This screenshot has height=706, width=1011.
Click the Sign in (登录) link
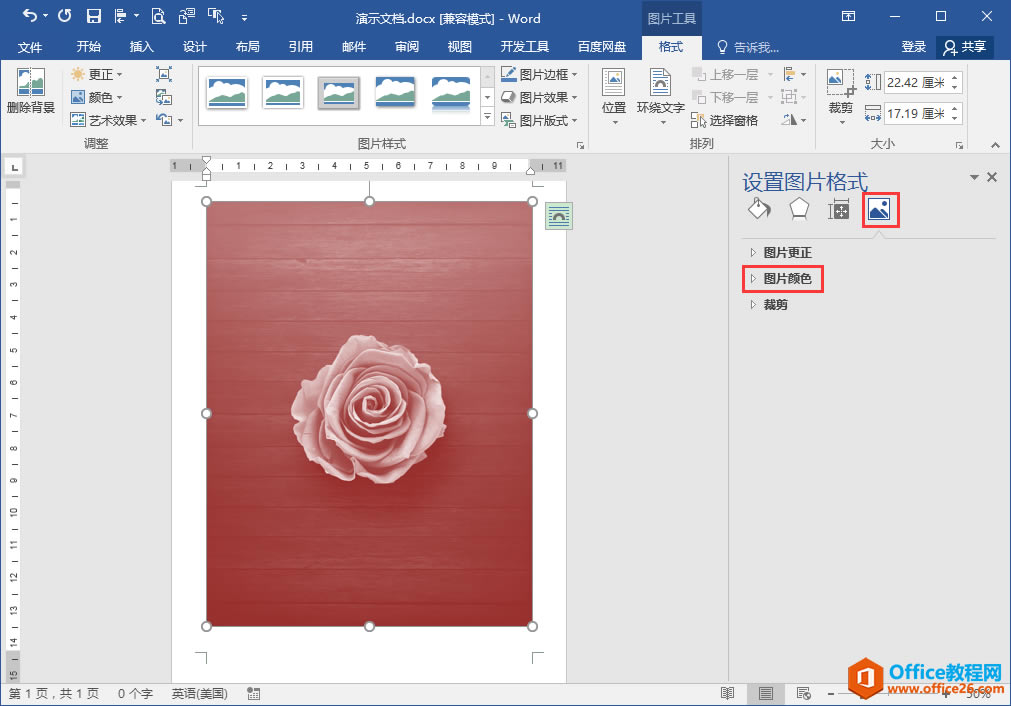pyautogui.click(x=913, y=46)
